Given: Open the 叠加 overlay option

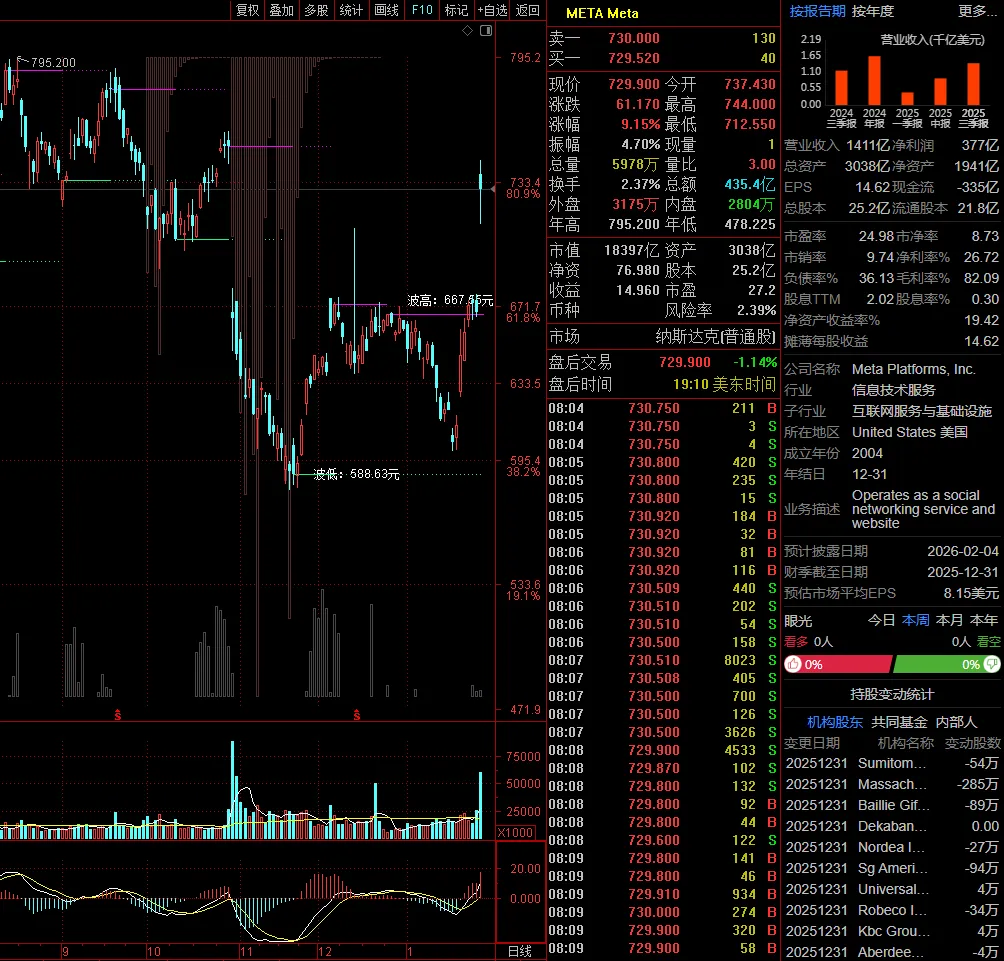Looking at the screenshot, I should [282, 10].
